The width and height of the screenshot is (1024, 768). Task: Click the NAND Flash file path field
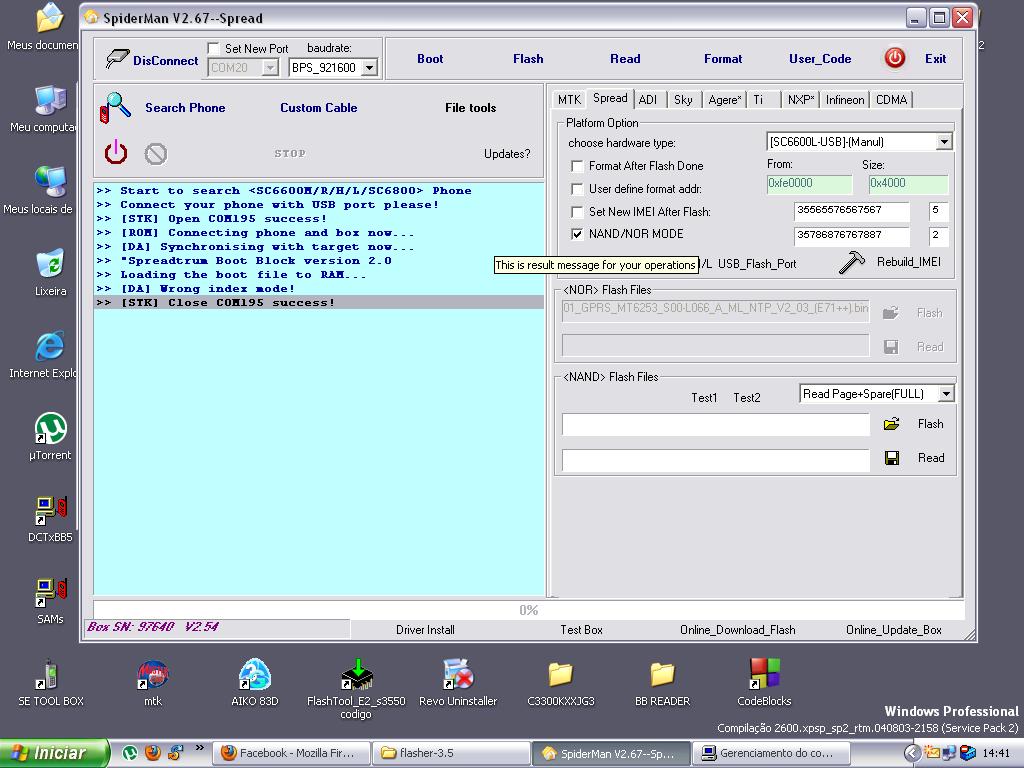tap(715, 424)
